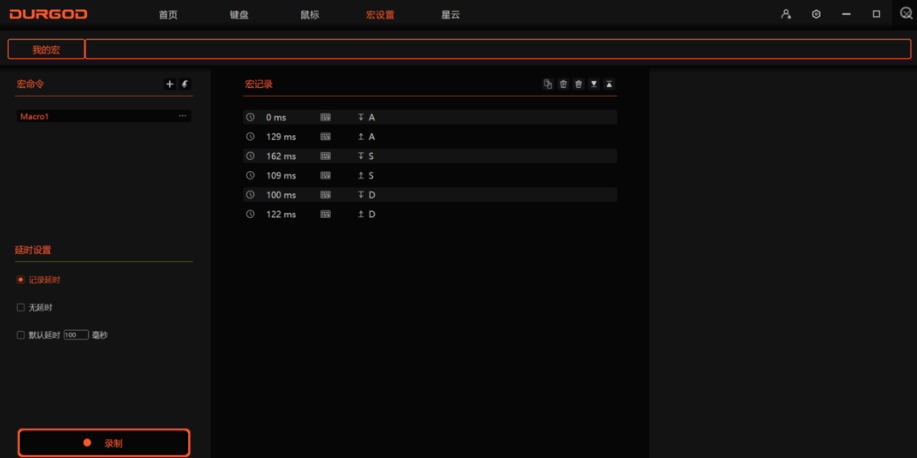Select the 宏设置 macro settings tab
The image size is (917, 458).
pyautogui.click(x=380, y=15)
